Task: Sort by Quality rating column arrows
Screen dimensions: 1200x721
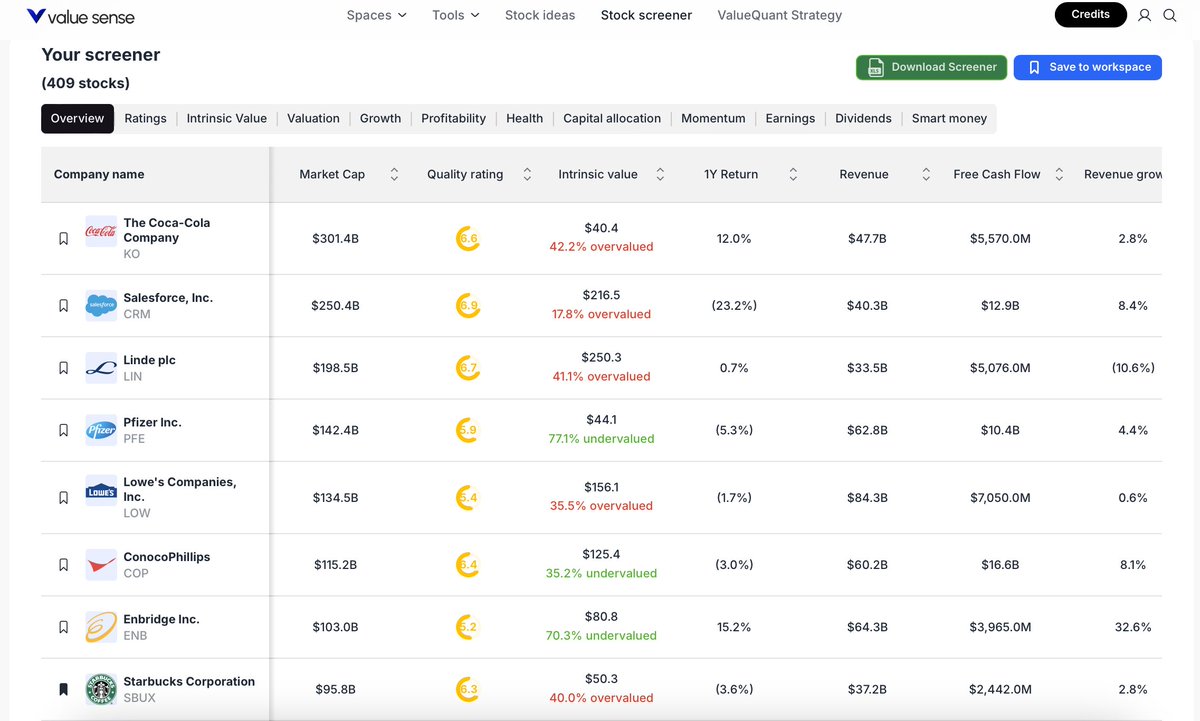Action: coord(527,174)
